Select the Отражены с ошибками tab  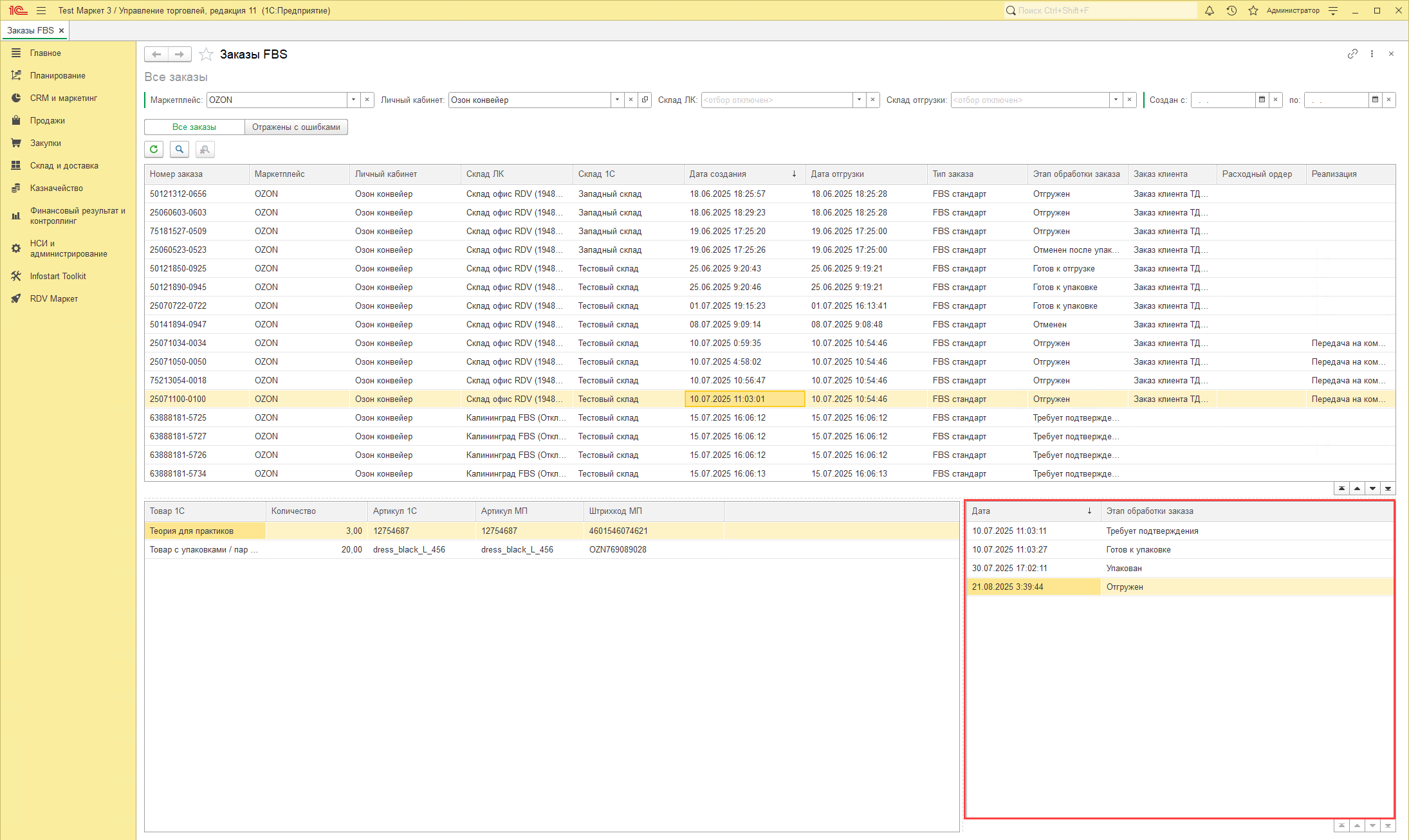[296, 127]
